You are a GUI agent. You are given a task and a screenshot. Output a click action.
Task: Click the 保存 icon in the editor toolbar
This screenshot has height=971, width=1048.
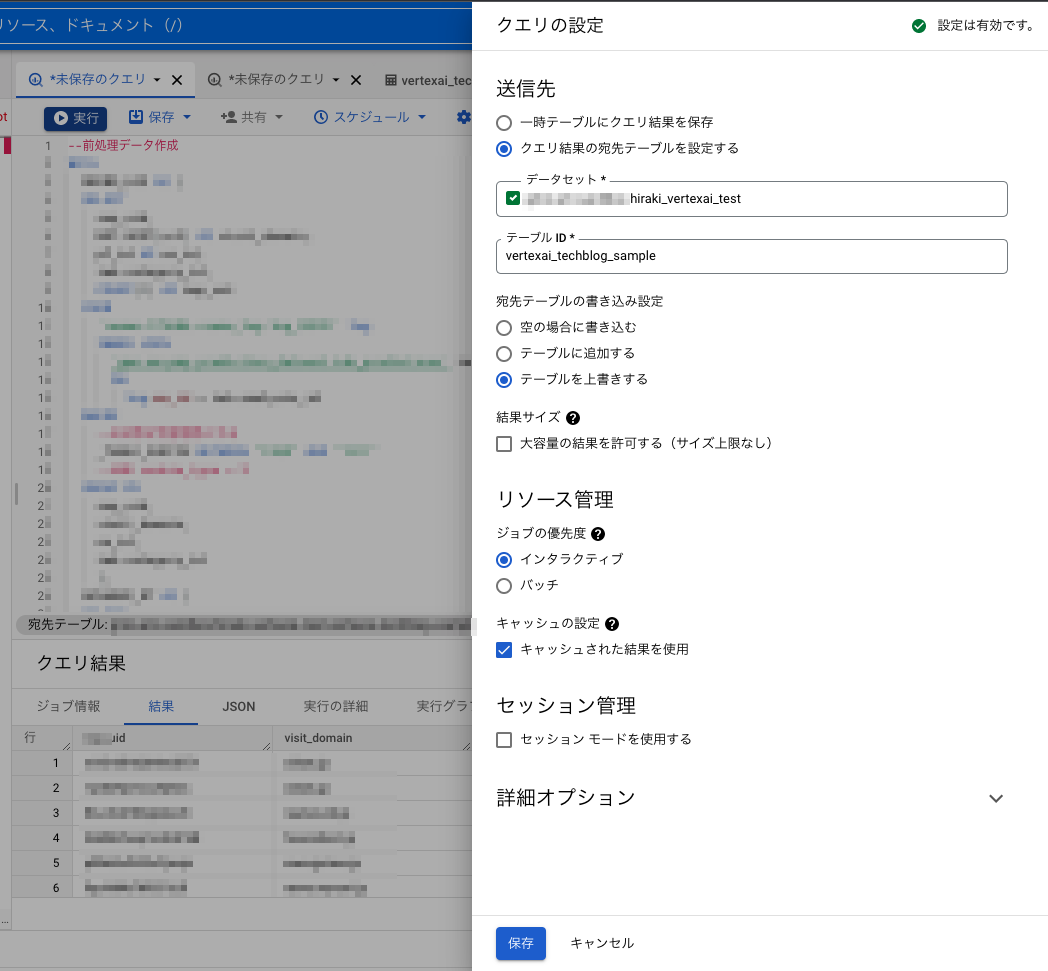[x=136, y=117]
